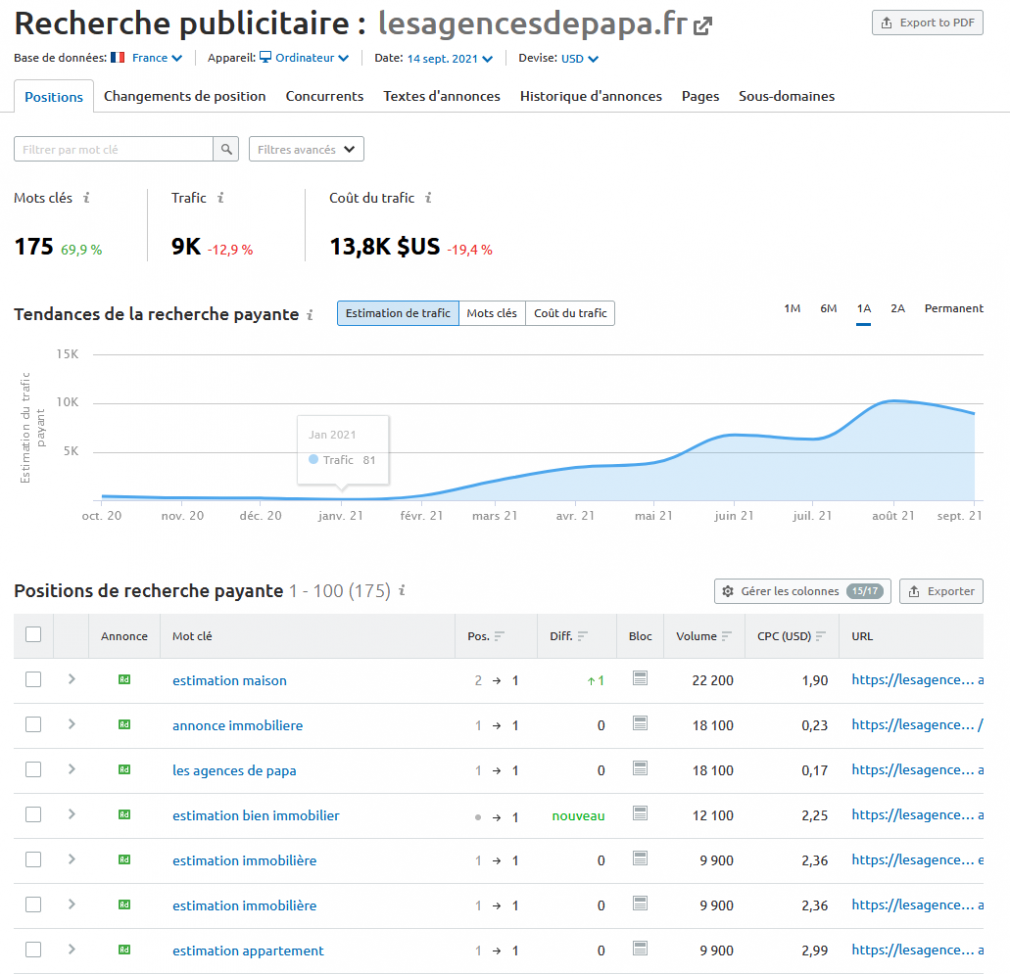Sort table by CPC (USD) column icon
The height and width of the screenshot is (974, 1010).
[x=821, y=636]
